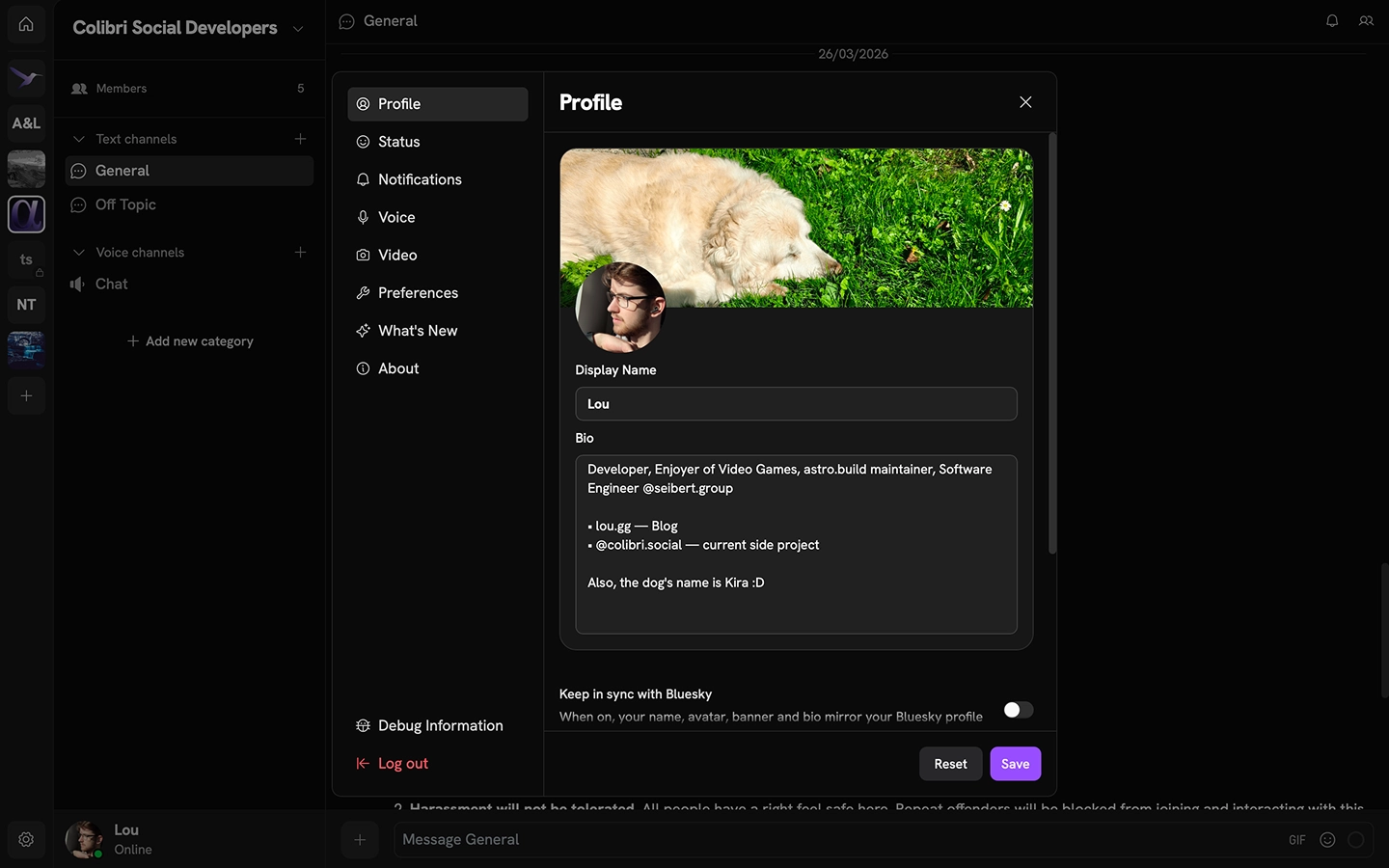This screenshot has height=868, width=1389.
Task: Open the Status settings tab
Action: (438, 142)
